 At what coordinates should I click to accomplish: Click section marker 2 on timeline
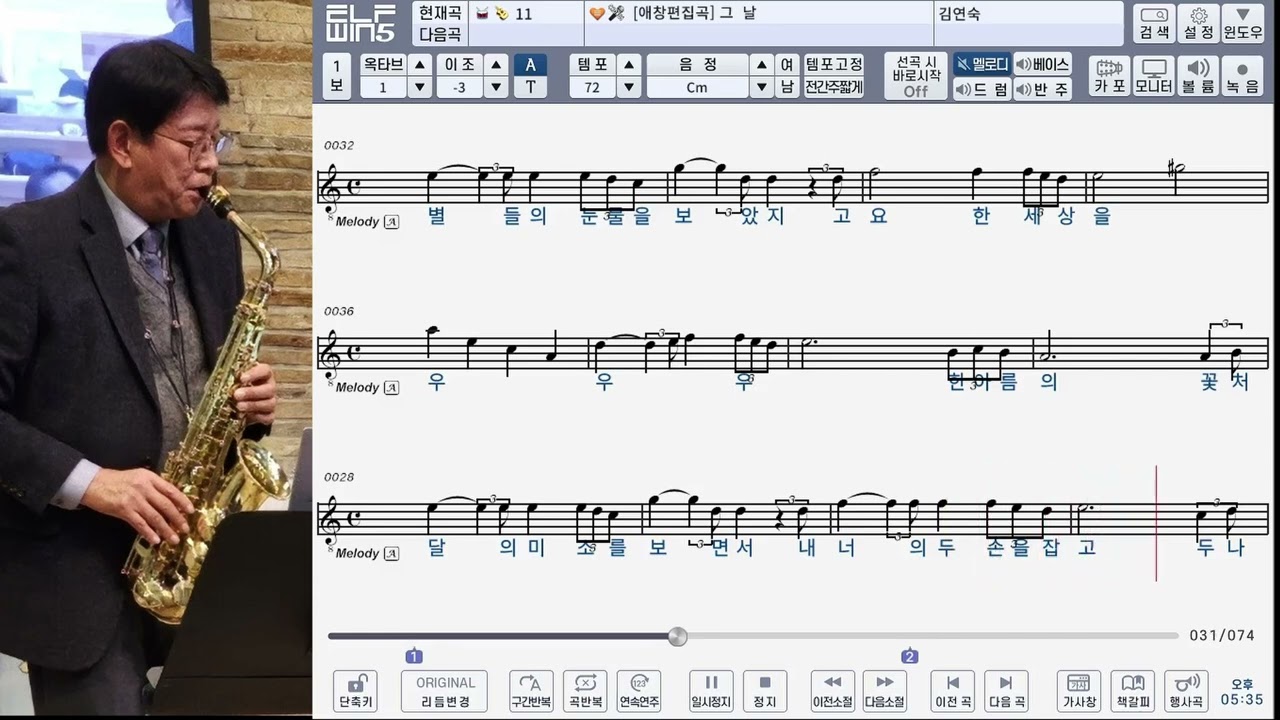click(x=909, y=656)
